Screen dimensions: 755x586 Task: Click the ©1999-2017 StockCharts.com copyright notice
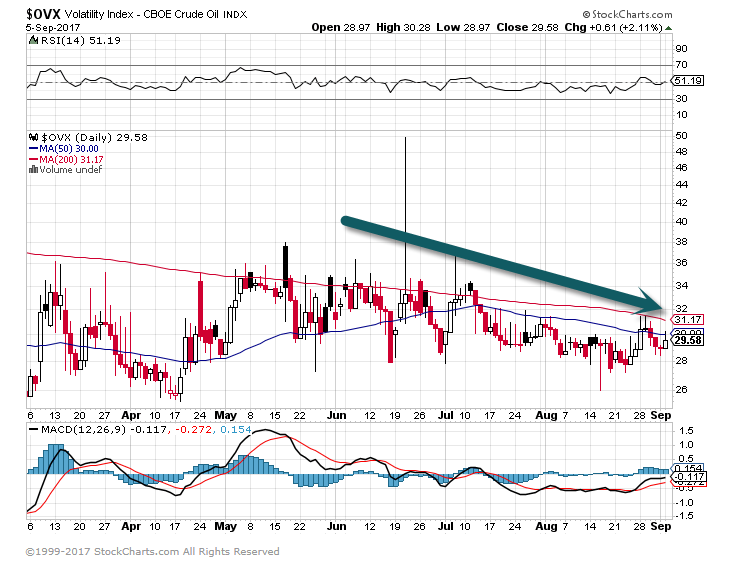coord(152,551)
